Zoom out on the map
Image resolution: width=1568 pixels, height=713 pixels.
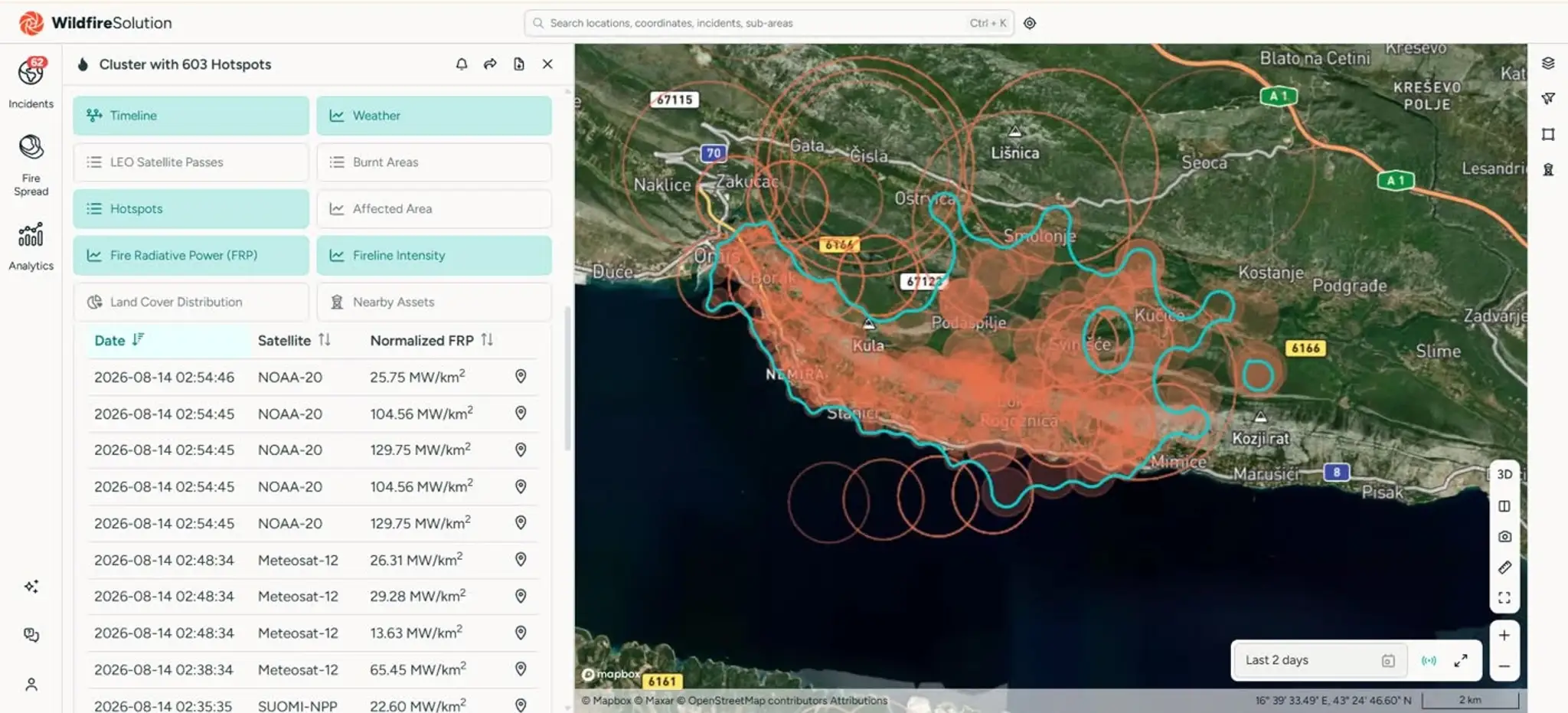[1504, 666]
